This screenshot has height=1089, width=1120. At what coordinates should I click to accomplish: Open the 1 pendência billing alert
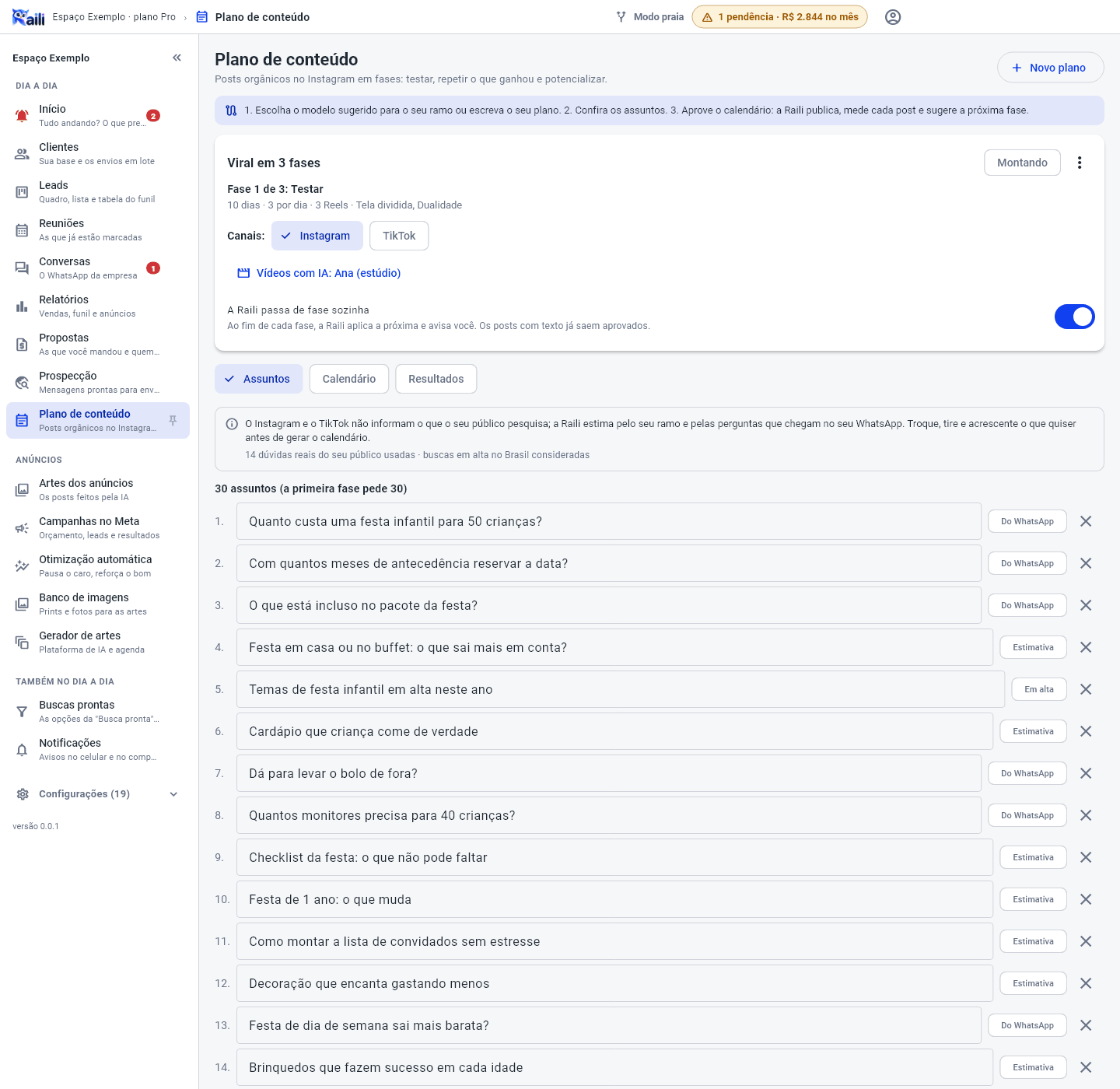pyautogui.click(x=779, y=17)
